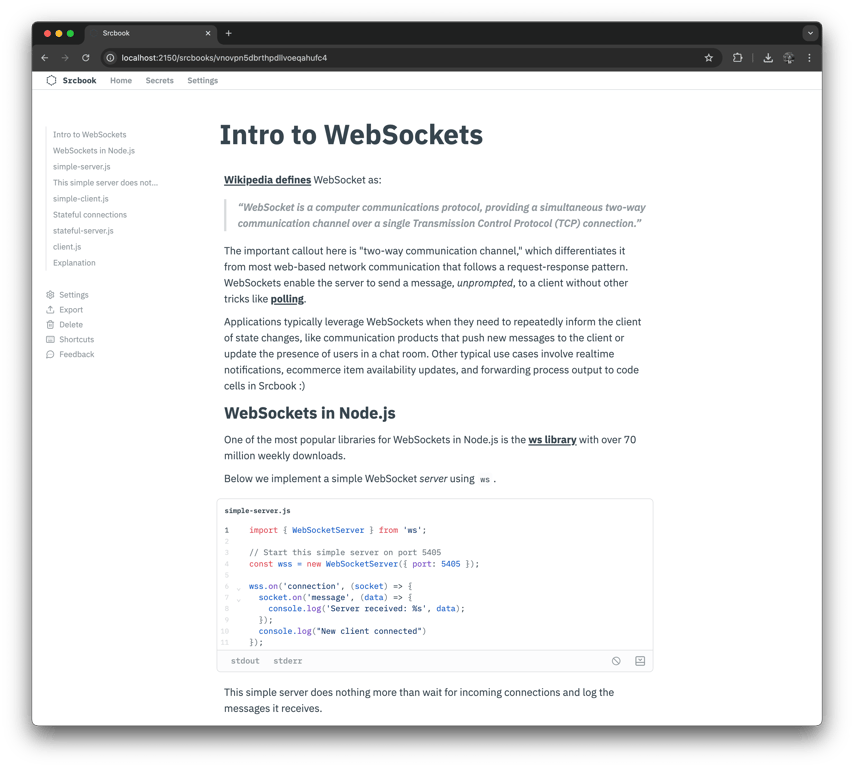Open the ws library link
Viewport: 854px width, 768px height.
pyautogui.click(x=552, y=440)
